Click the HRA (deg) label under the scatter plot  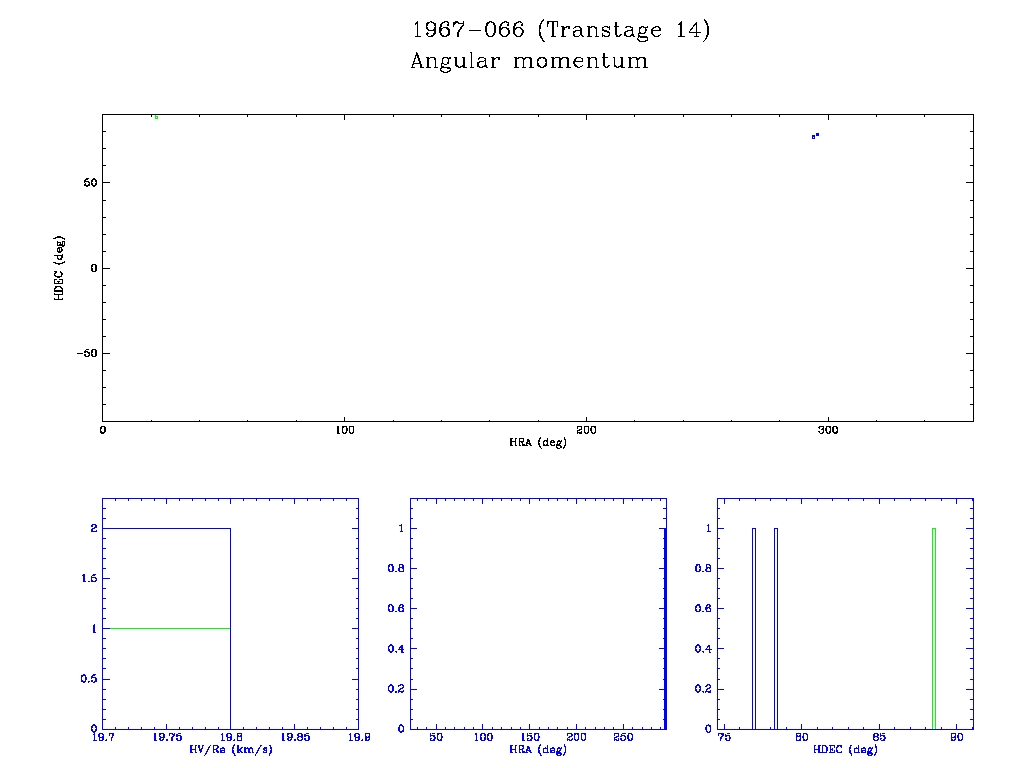538,442
